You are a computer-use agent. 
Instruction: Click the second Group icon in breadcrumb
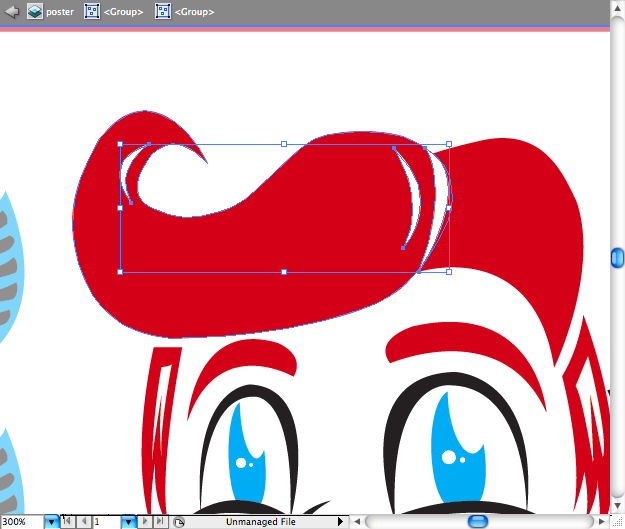click(163, 11)
